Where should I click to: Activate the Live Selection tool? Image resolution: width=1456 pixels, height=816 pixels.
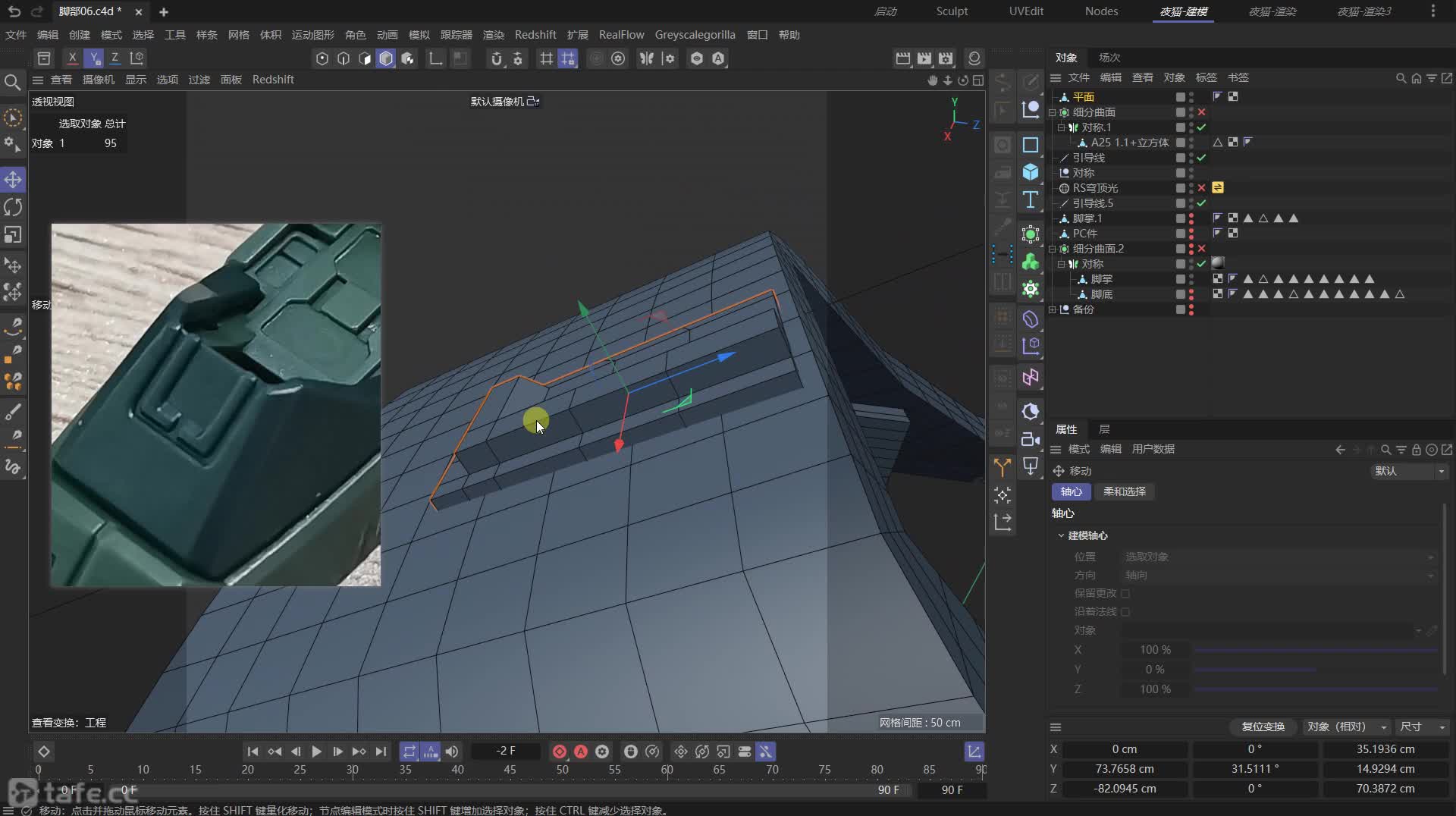13,118
